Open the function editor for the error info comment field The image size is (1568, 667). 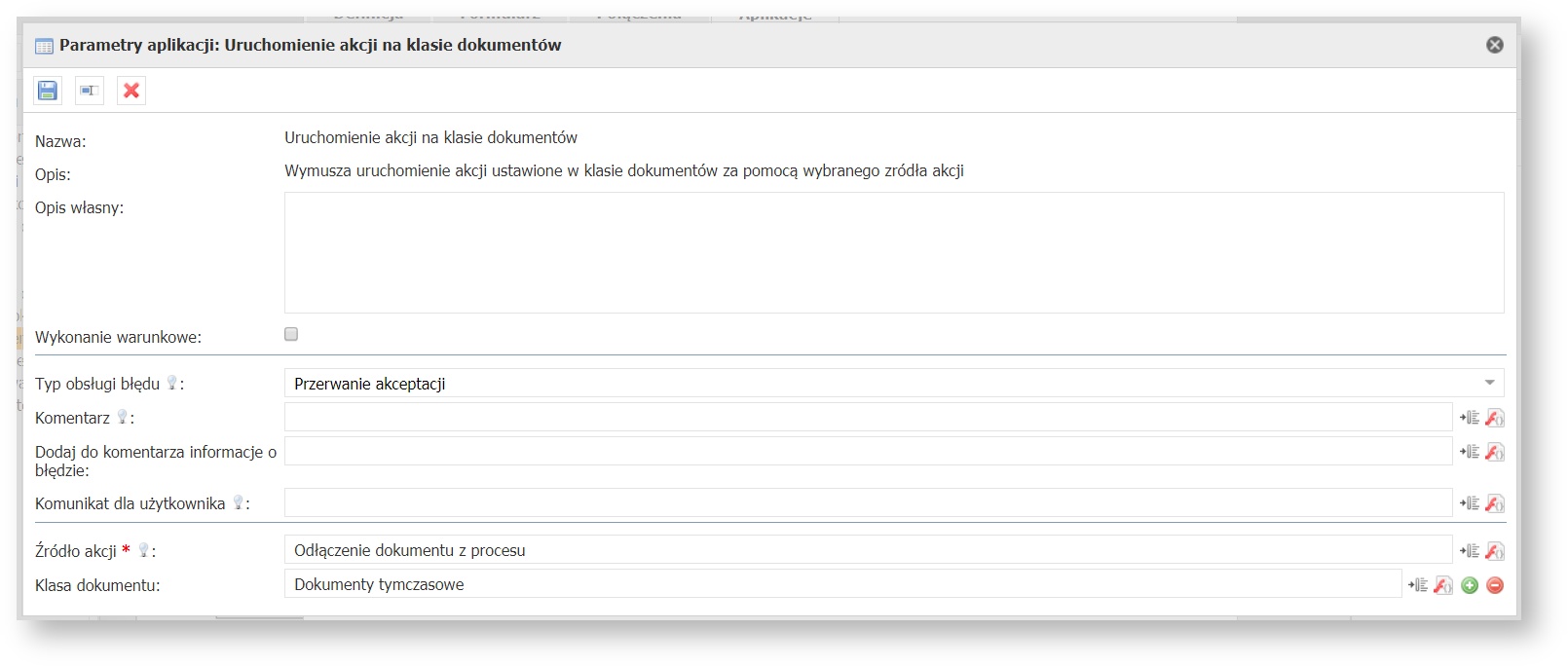point(1495,452)
